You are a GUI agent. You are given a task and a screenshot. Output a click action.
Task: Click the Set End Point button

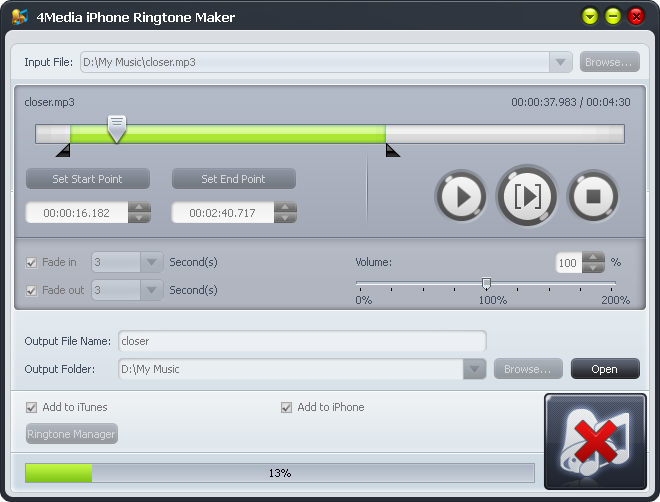pyautogui.click(x=233, y=179)
